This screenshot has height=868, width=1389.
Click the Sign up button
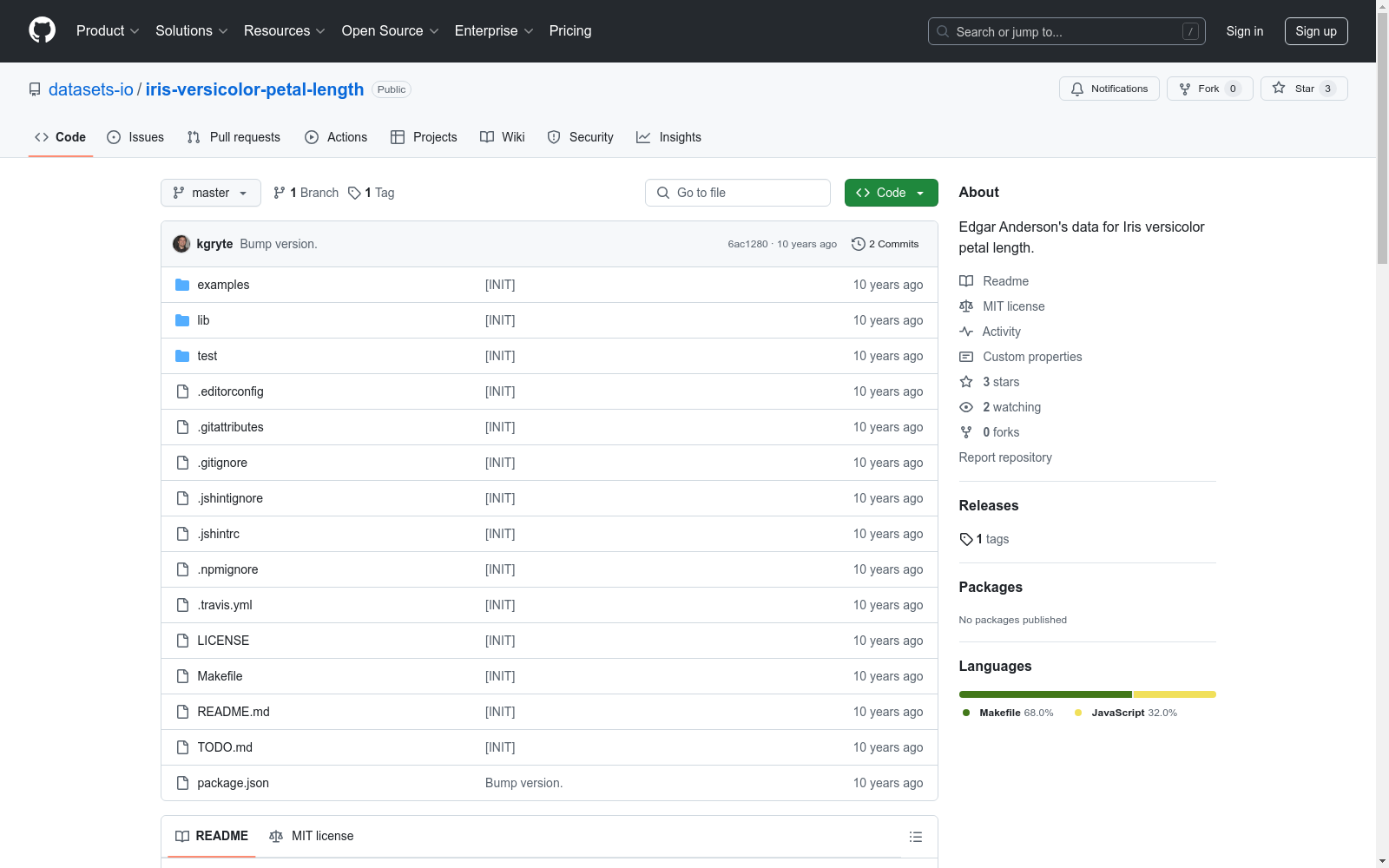[1316, 31]
